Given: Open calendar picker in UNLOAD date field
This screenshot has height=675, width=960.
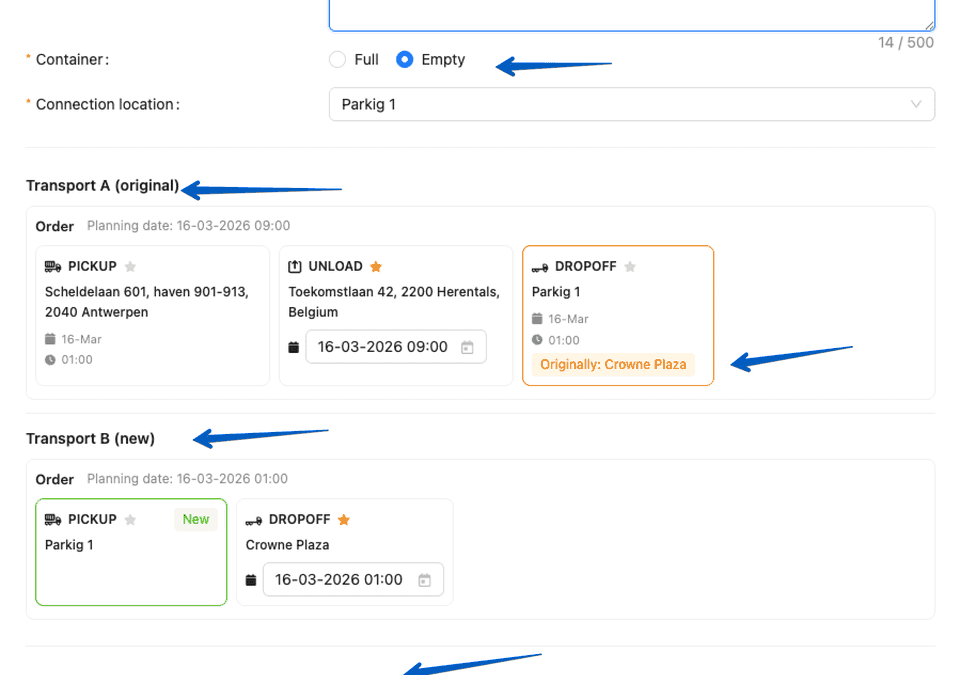Looking at the screenshot, I should 467,347.
